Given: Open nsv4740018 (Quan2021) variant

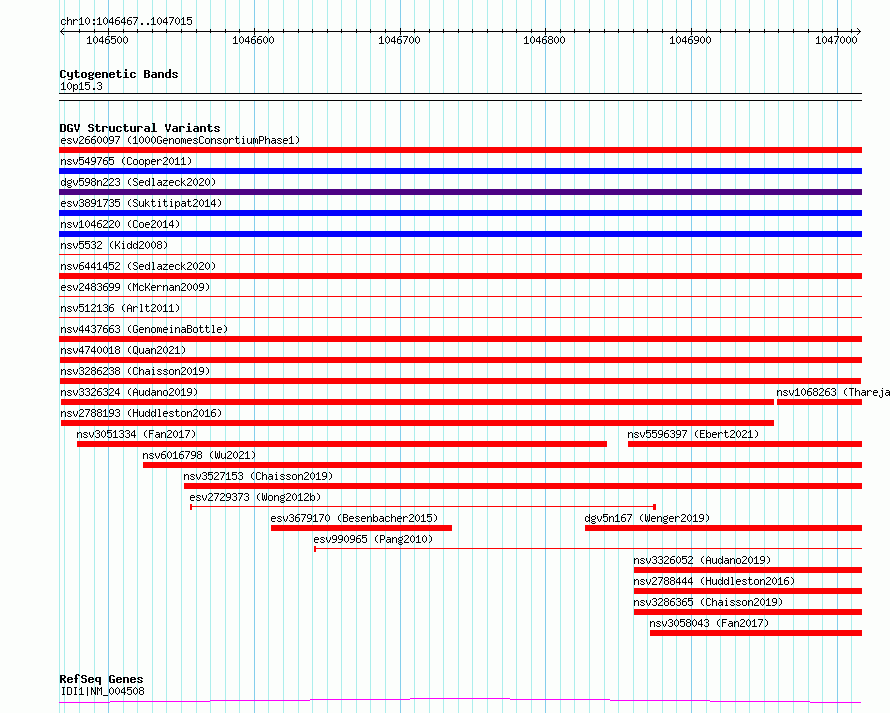Looking at the screenshot, I should (x=123, y=350).
